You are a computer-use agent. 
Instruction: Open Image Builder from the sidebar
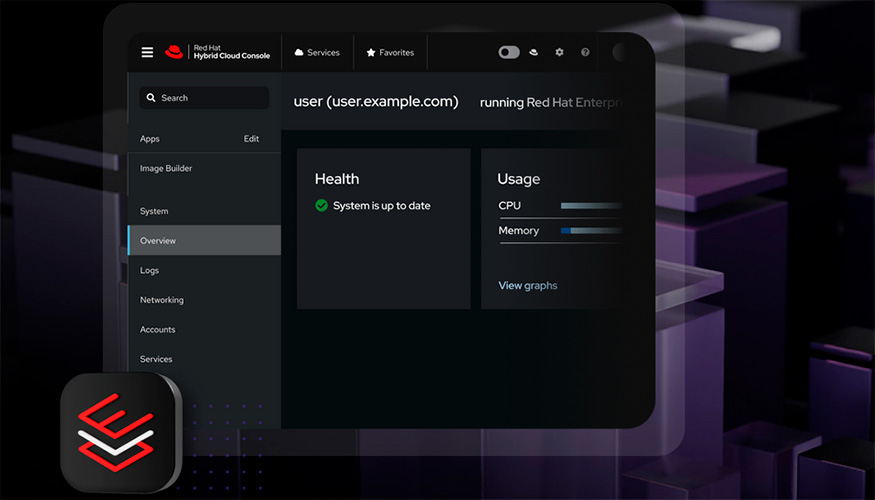(166, 168)
